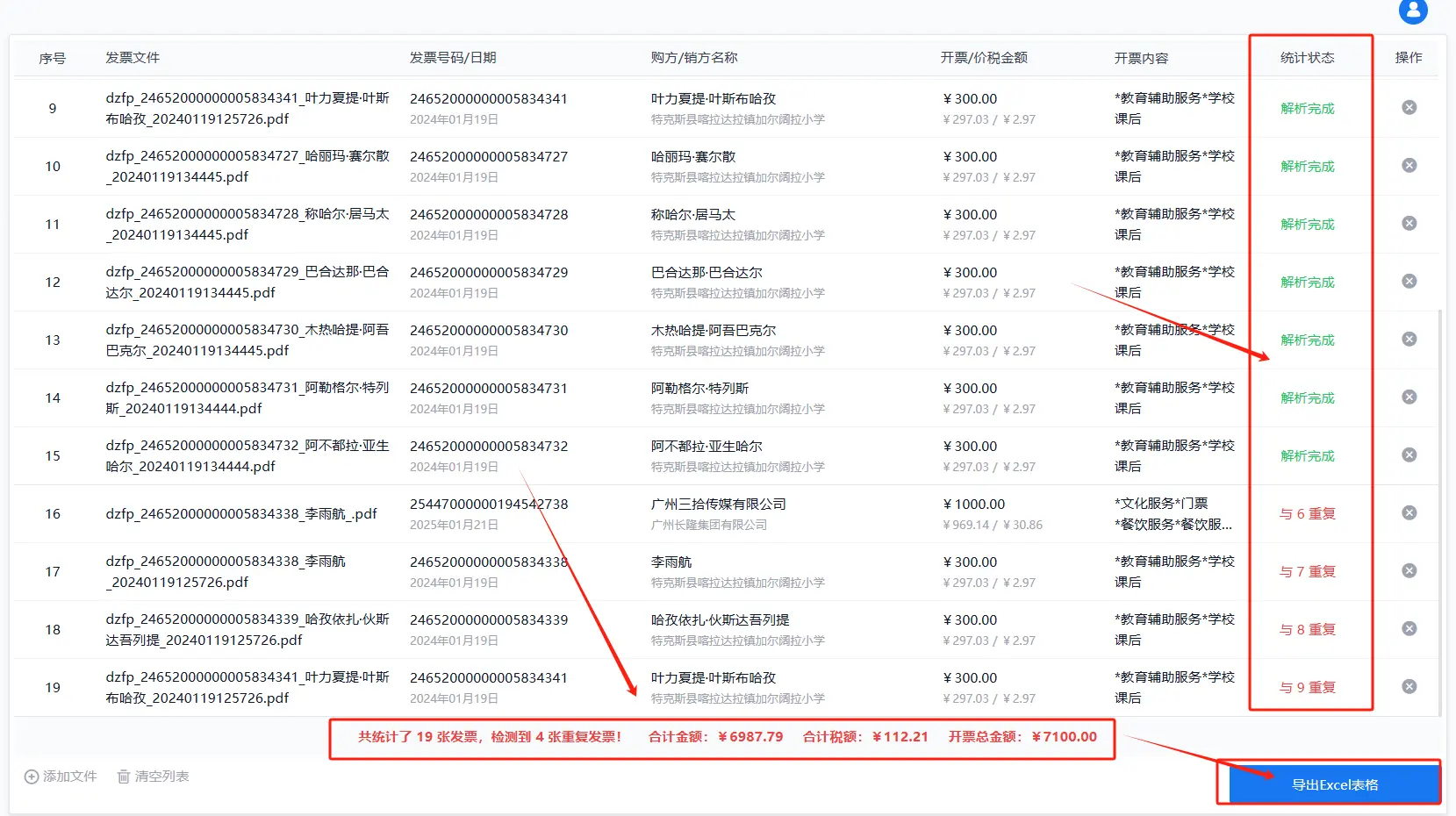Screen dimensions: 1456x816
Task: Click invoice number 25447000000194542738
Action: tap(489, 505)
